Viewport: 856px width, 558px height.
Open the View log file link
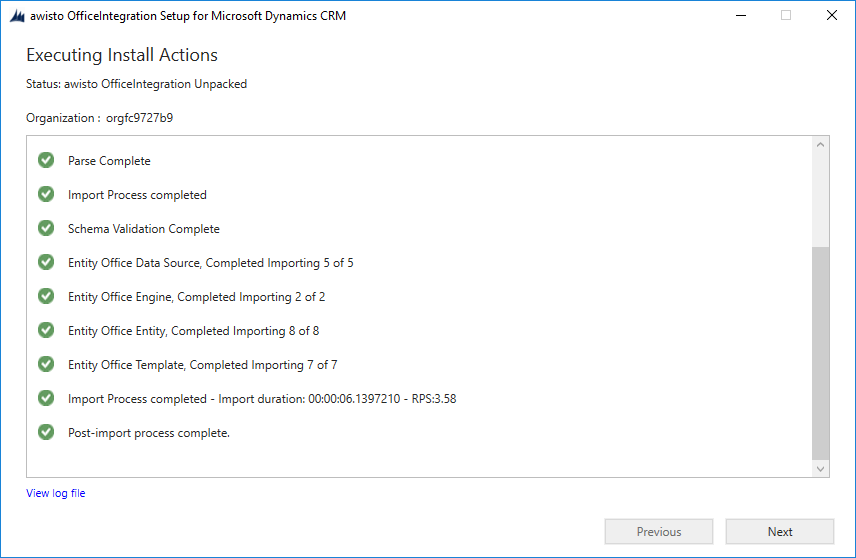coord(56,493)
